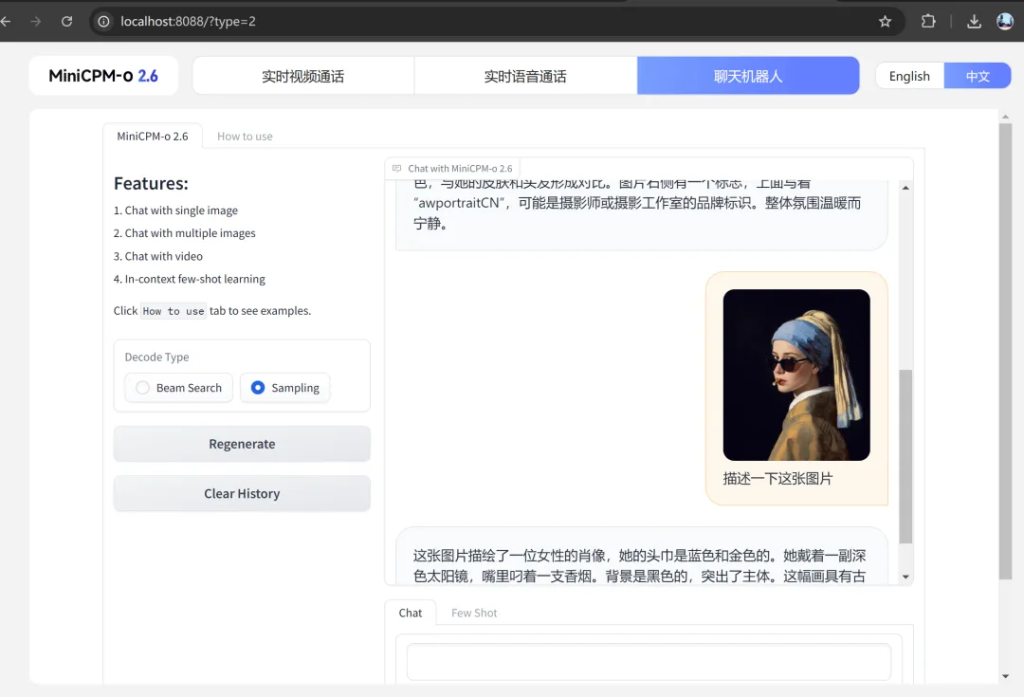Screen dimensions: 1024x697
Task: Select the 'MiniCPM-o 2.6' panel tab
Action: (x=152, y=137)
